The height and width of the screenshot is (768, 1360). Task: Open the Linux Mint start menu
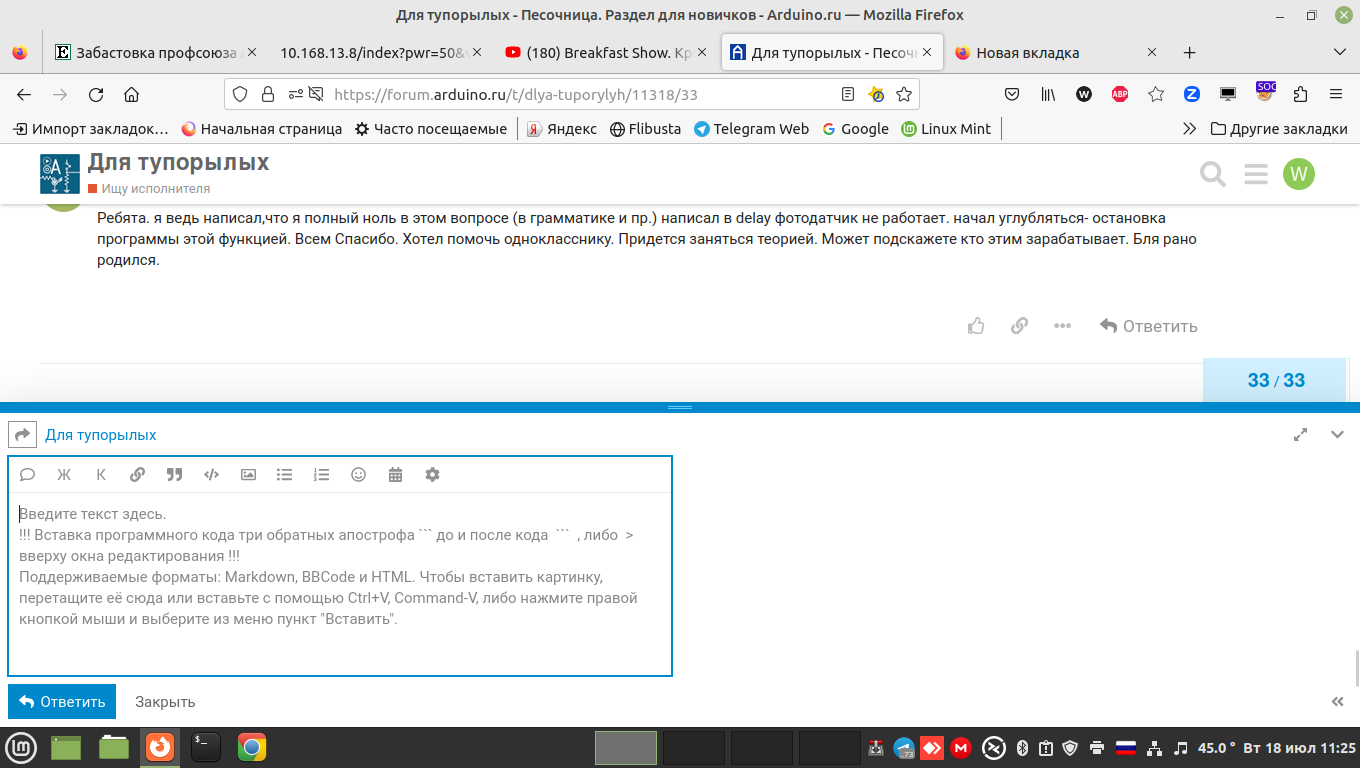click(x=21, y=747)
